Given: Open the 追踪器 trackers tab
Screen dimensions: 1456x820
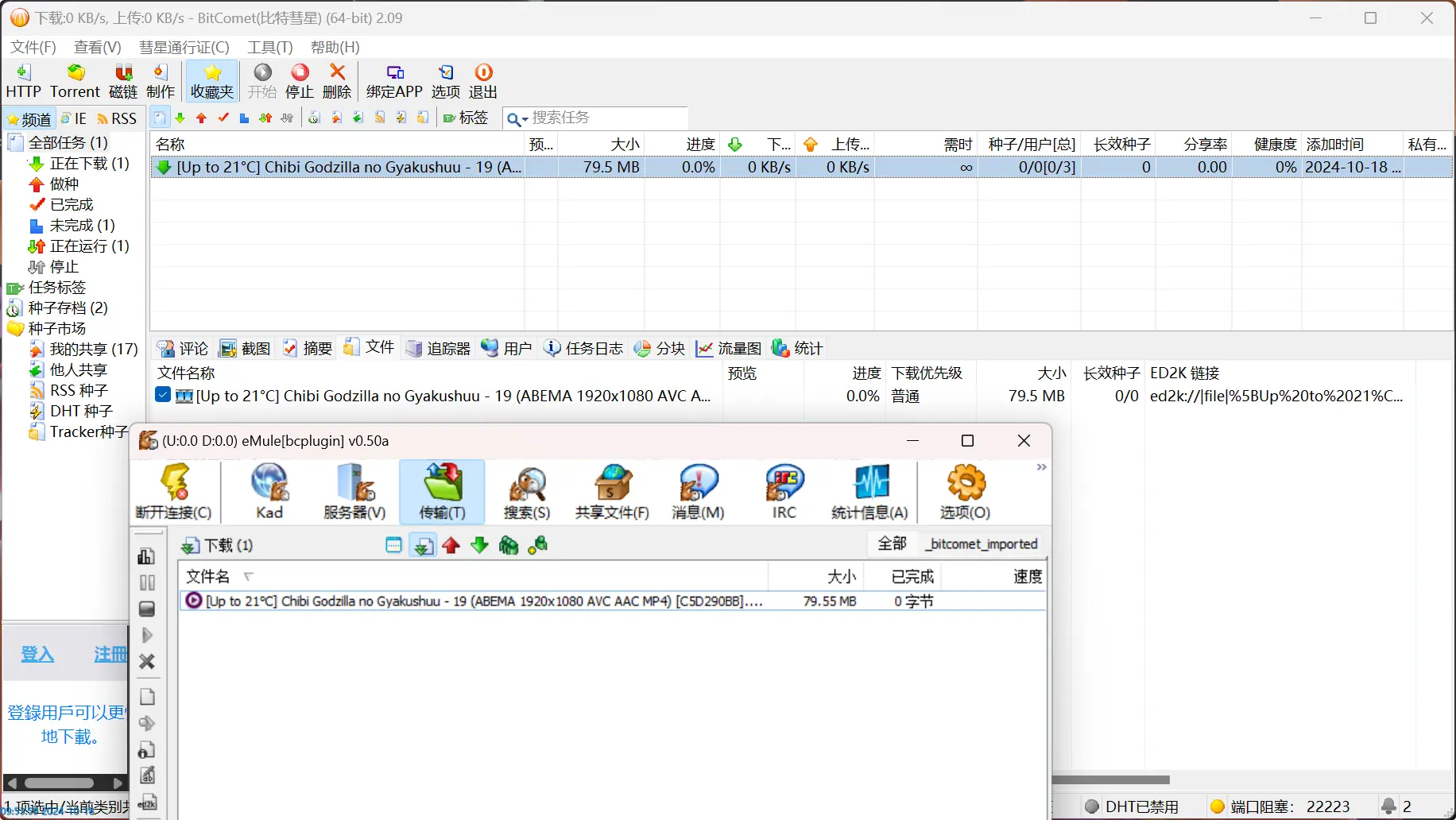Looking at the screenshot, I should [x=439, y=348].
